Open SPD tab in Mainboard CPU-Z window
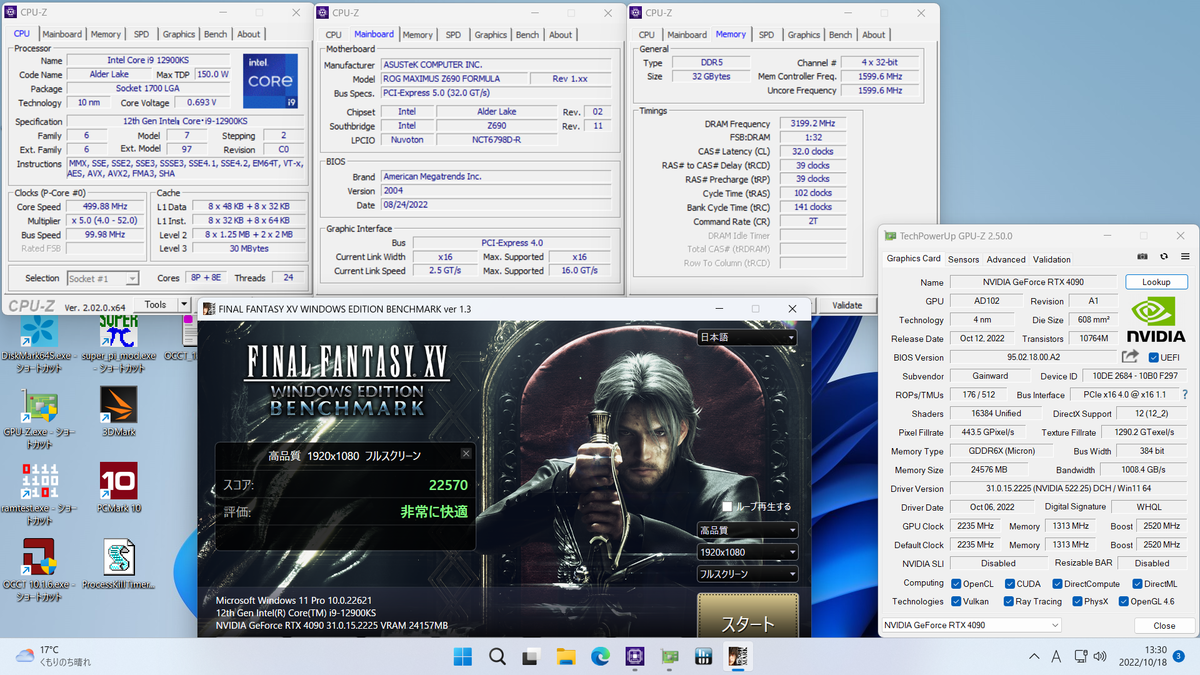 pyautogui.click(x=453, y=34)
